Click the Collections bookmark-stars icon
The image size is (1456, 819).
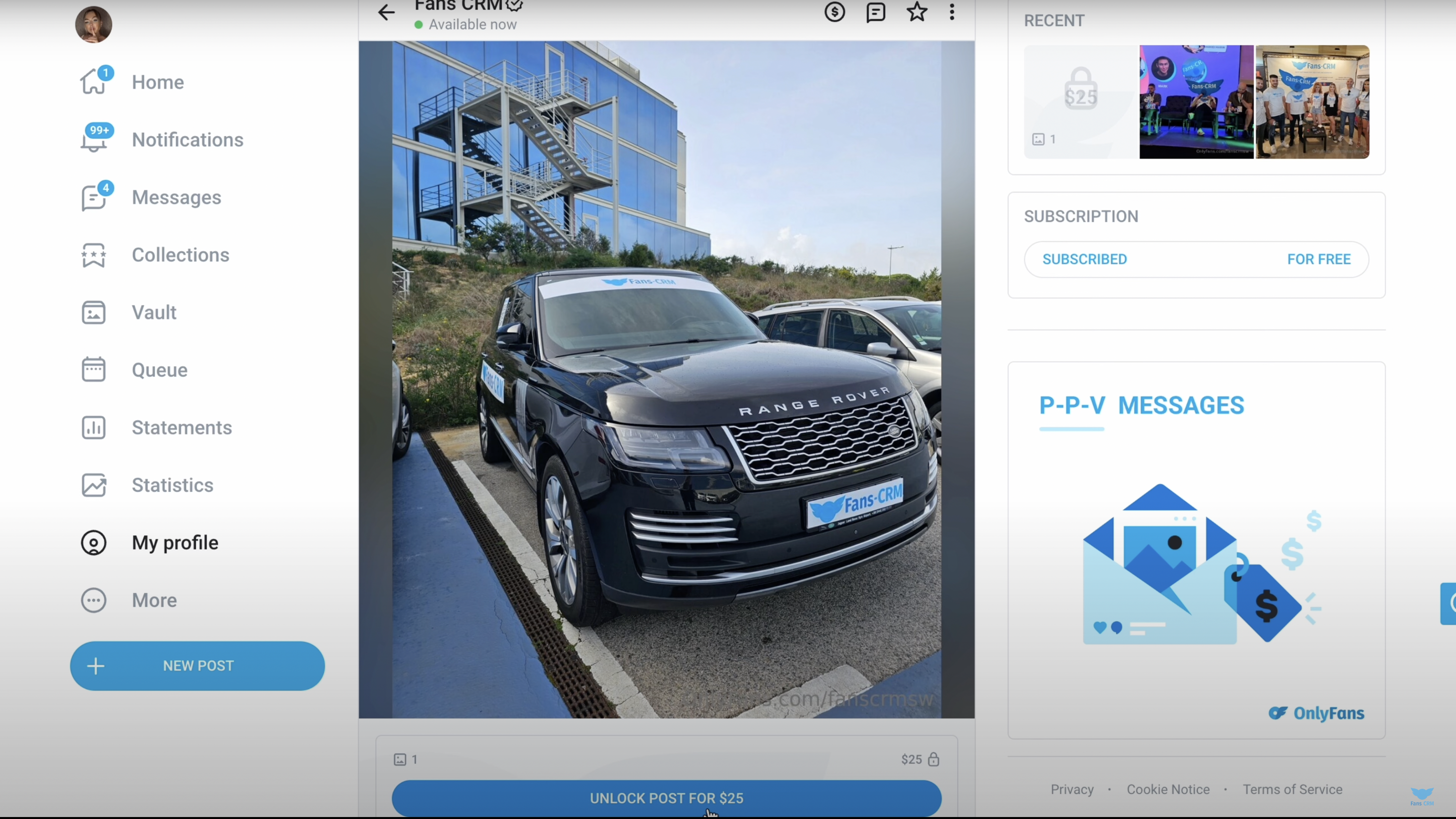[x=93, y=255]
